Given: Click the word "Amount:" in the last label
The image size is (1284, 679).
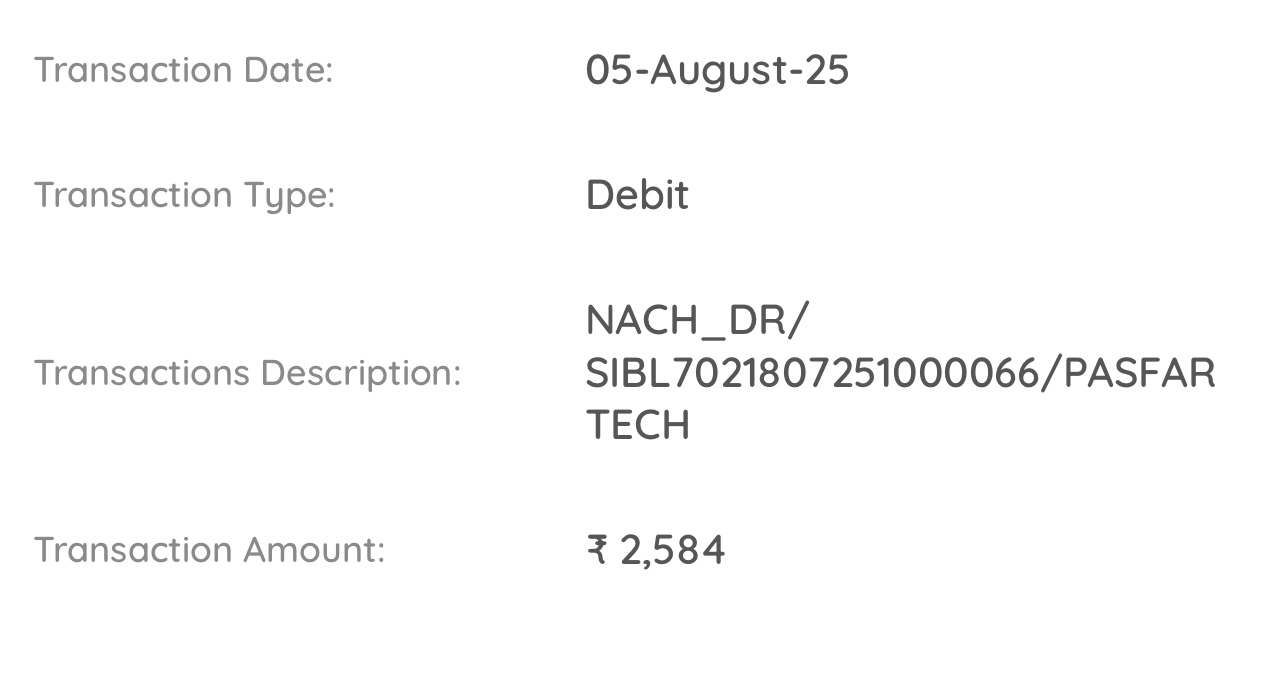Looking at the screenshot, I should 312,550.
